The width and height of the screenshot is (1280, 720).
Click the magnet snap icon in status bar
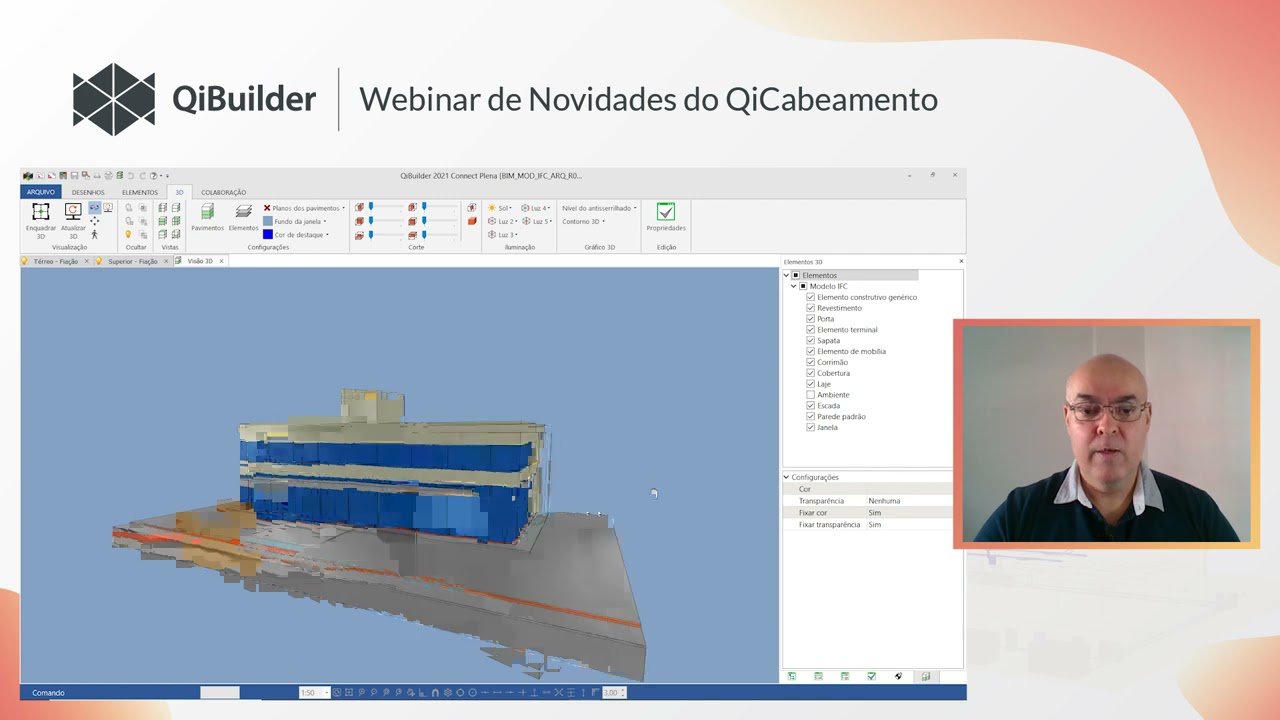[435, 692]
